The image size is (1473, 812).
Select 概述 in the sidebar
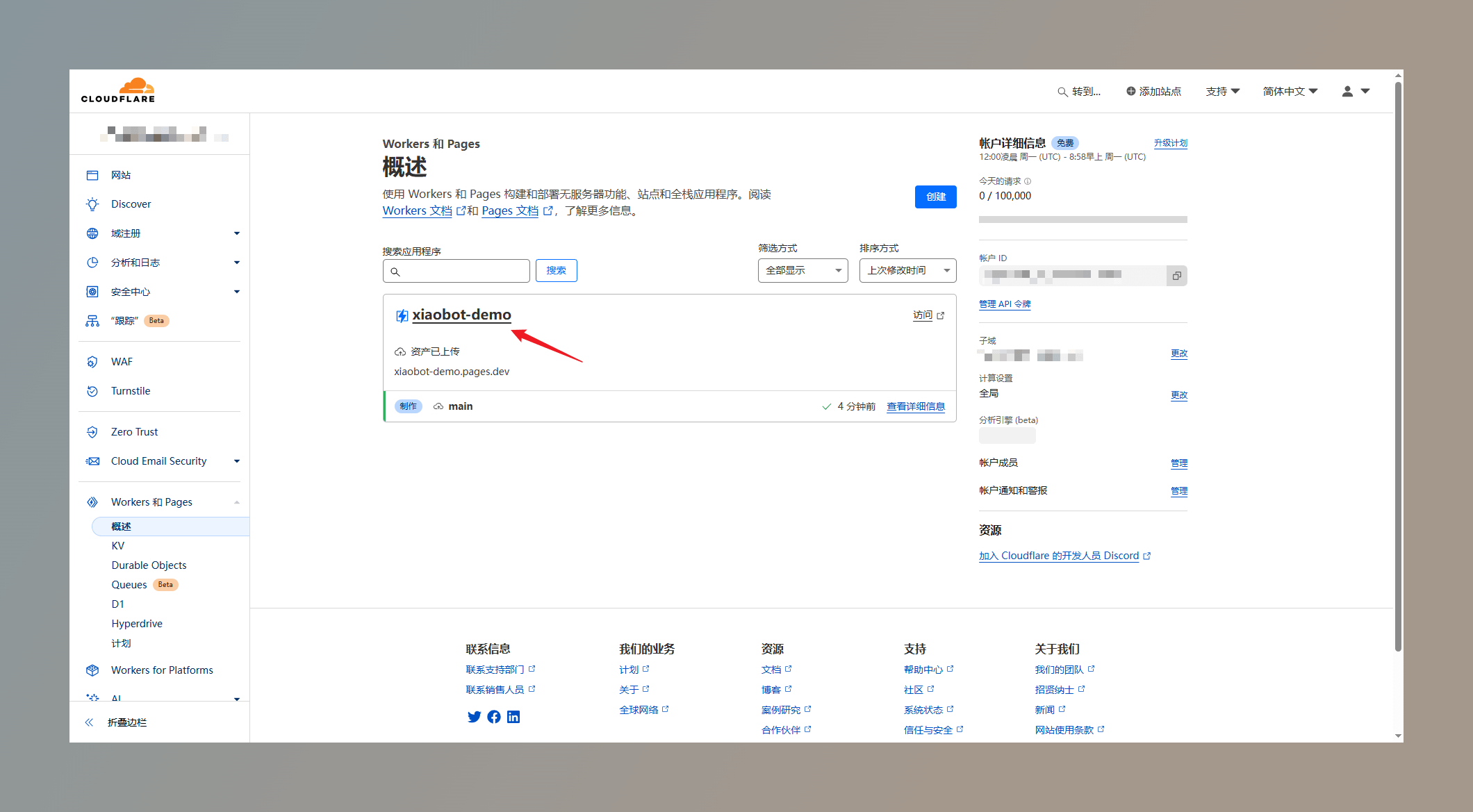[170, 527]
